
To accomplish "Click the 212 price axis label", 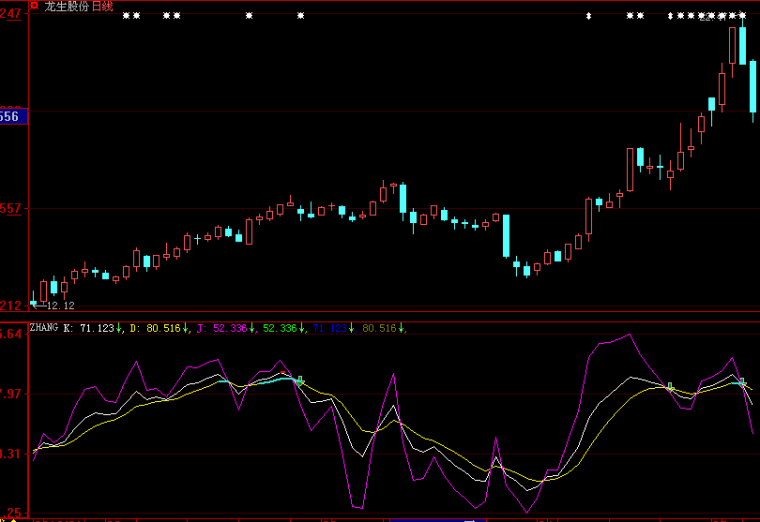I will click(12, 305).
